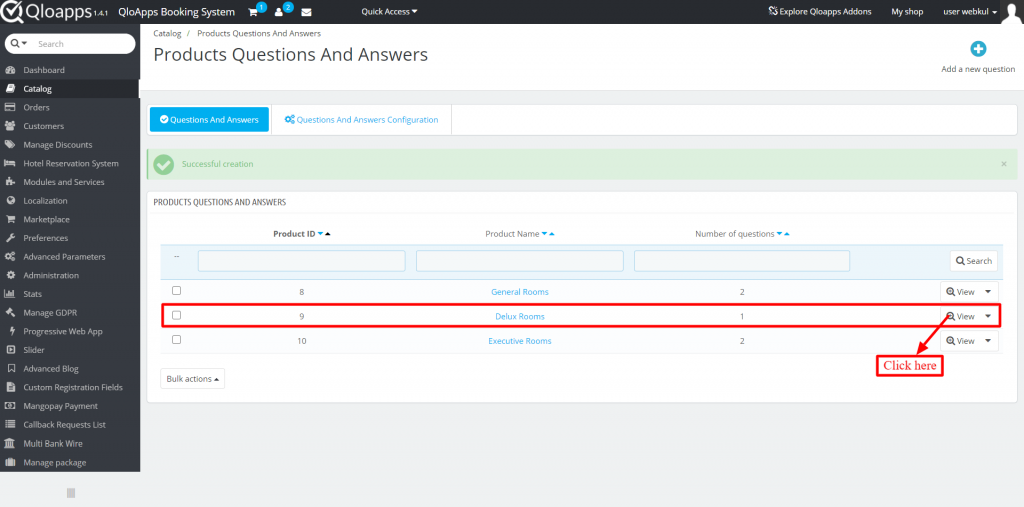Expand actions arrow beside Executive Rooms View
The image size is (1024, 507).
988,341
